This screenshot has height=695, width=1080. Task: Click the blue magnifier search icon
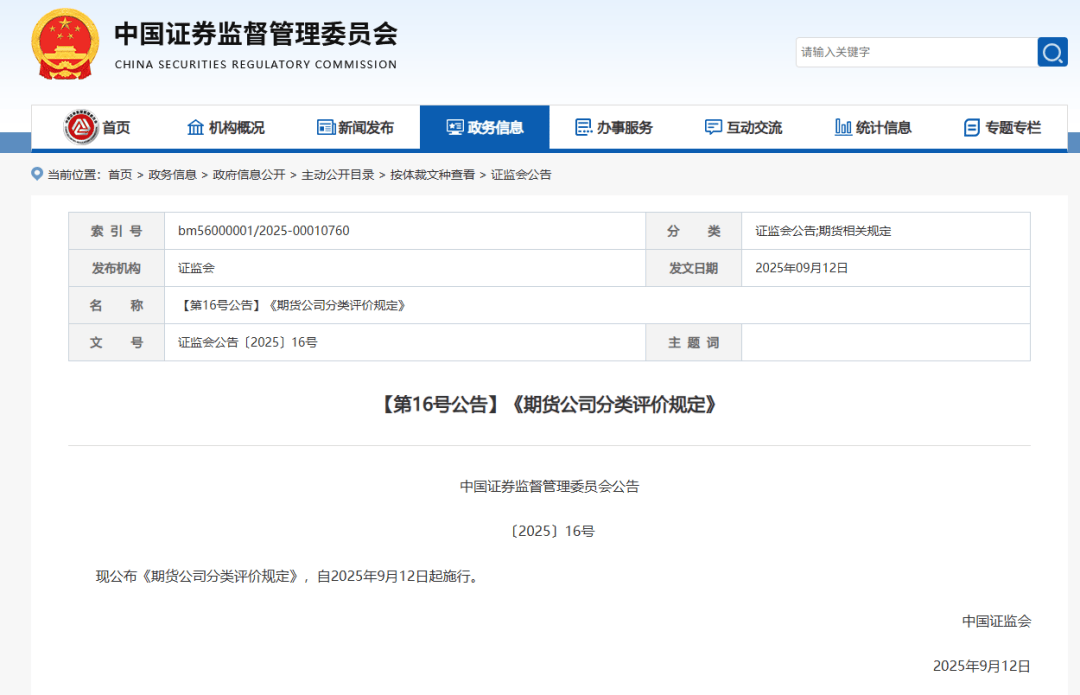coord(1052,52)
